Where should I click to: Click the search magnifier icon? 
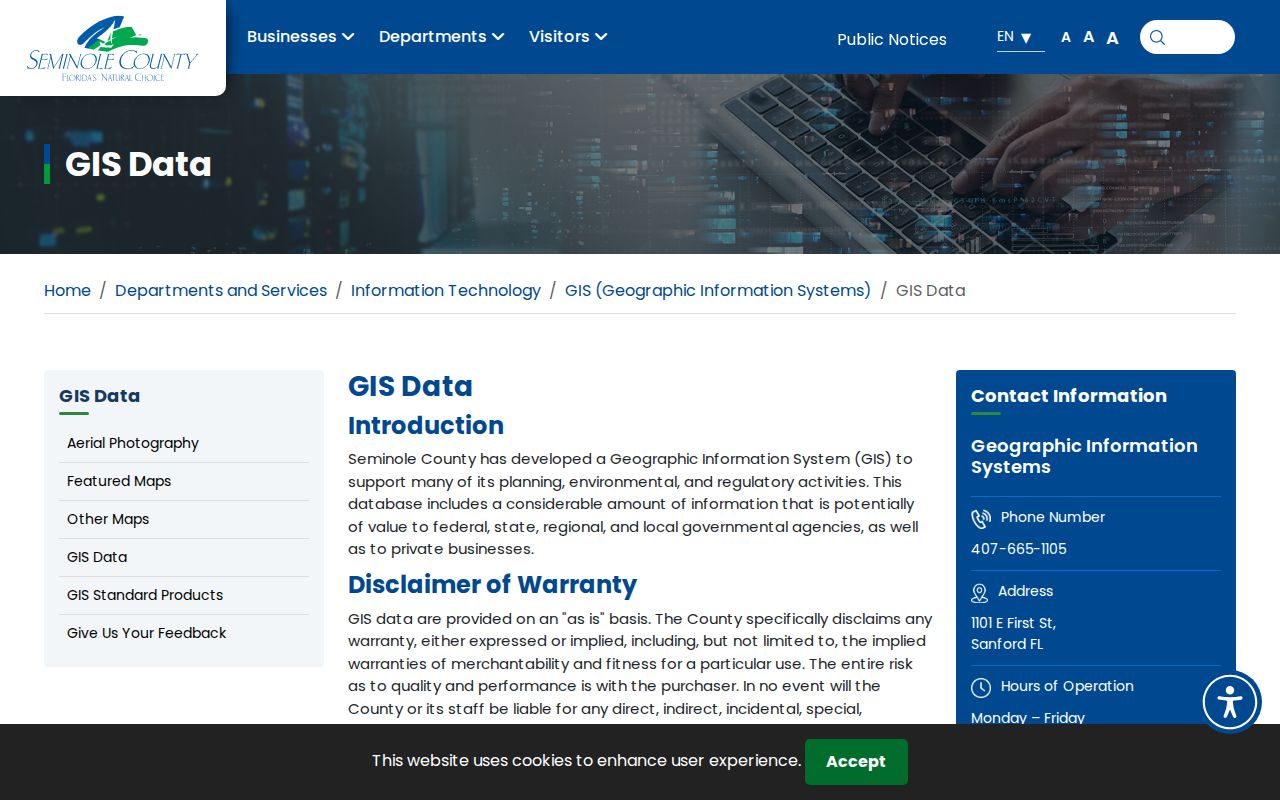1157,38
